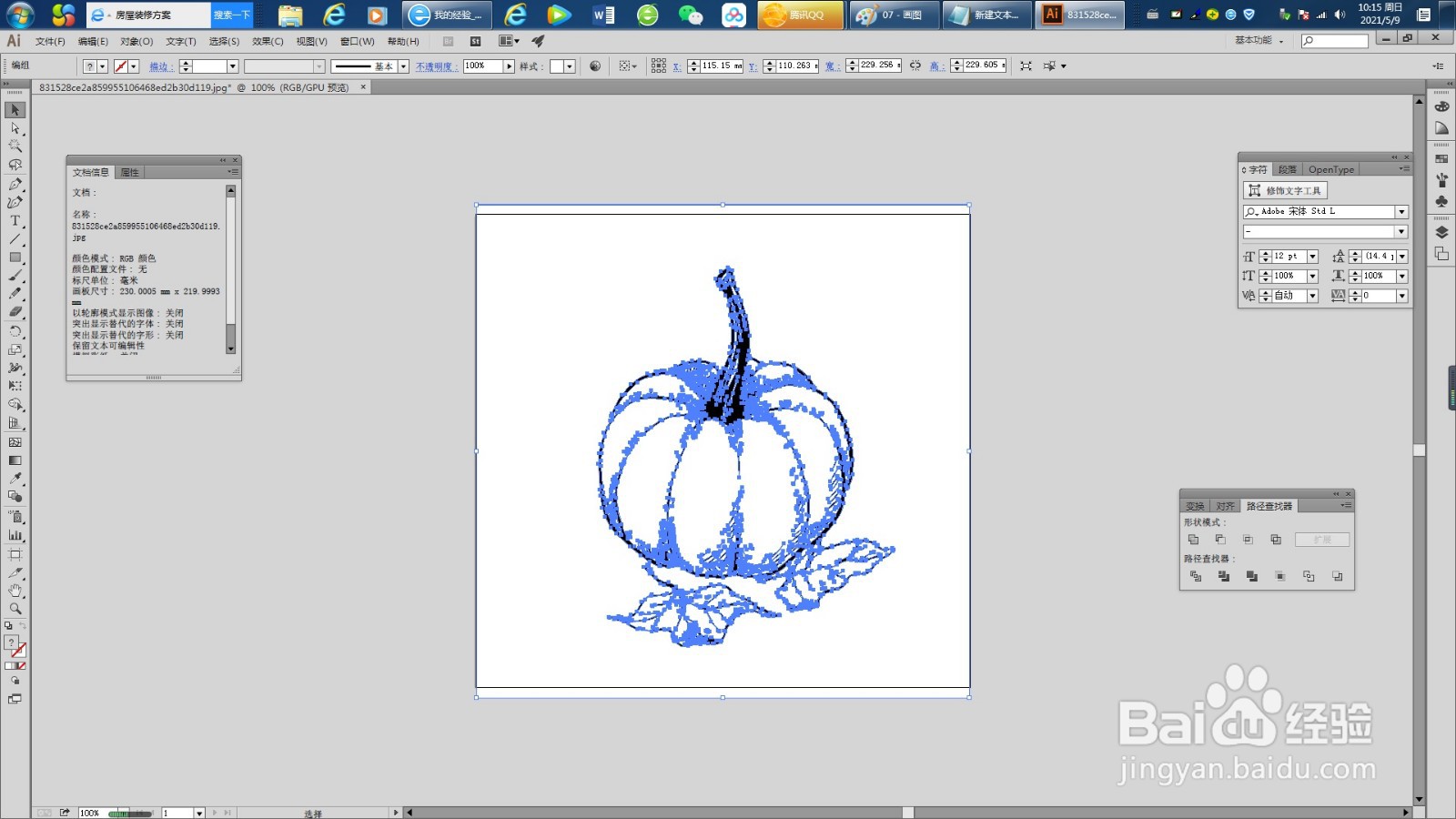Screen dimensions: 1456x819
Task: Select the Lasso tool
Action: point(15,165)
